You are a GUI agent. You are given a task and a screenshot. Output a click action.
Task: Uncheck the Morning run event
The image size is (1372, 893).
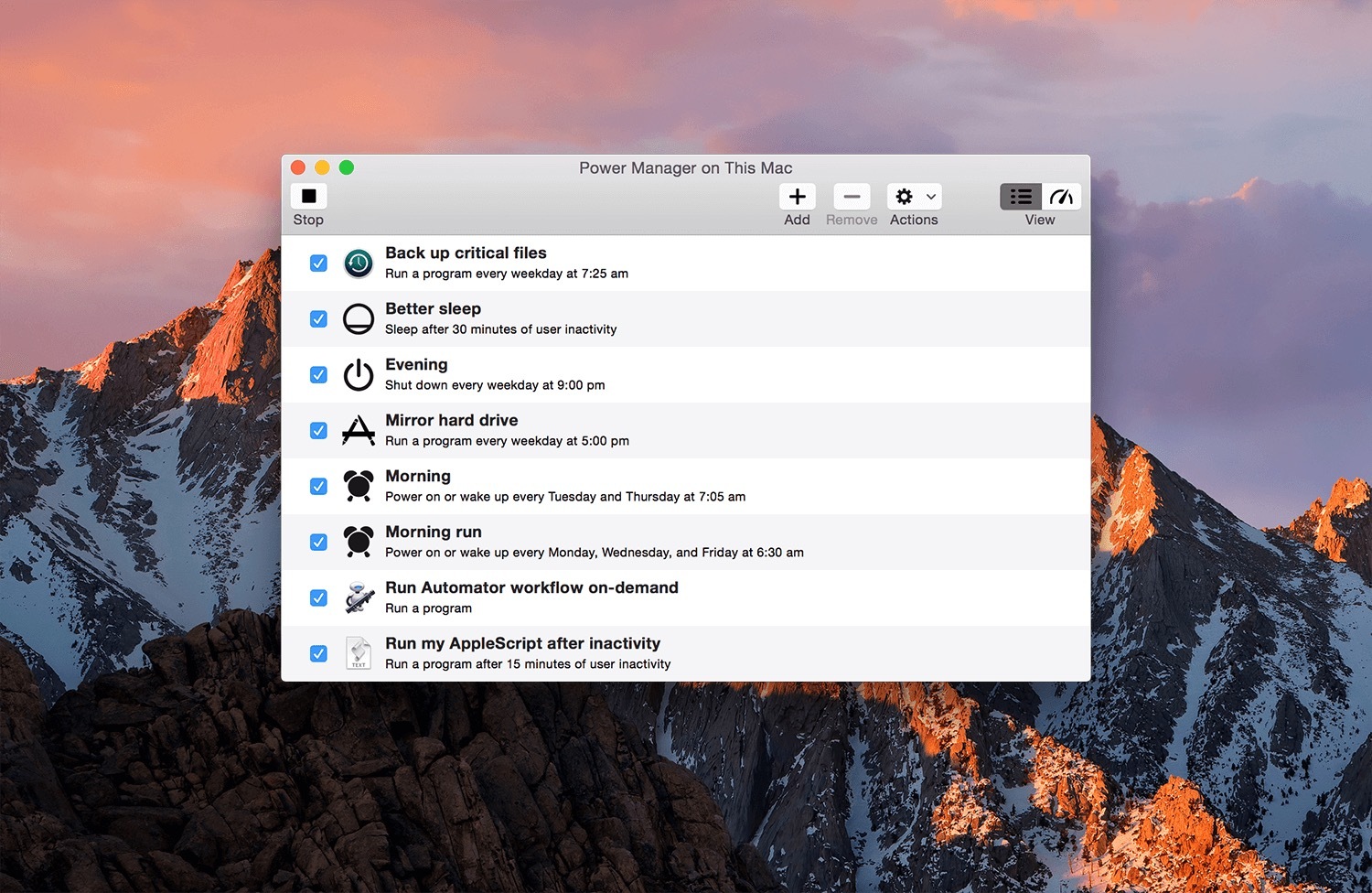coord(318,543)
